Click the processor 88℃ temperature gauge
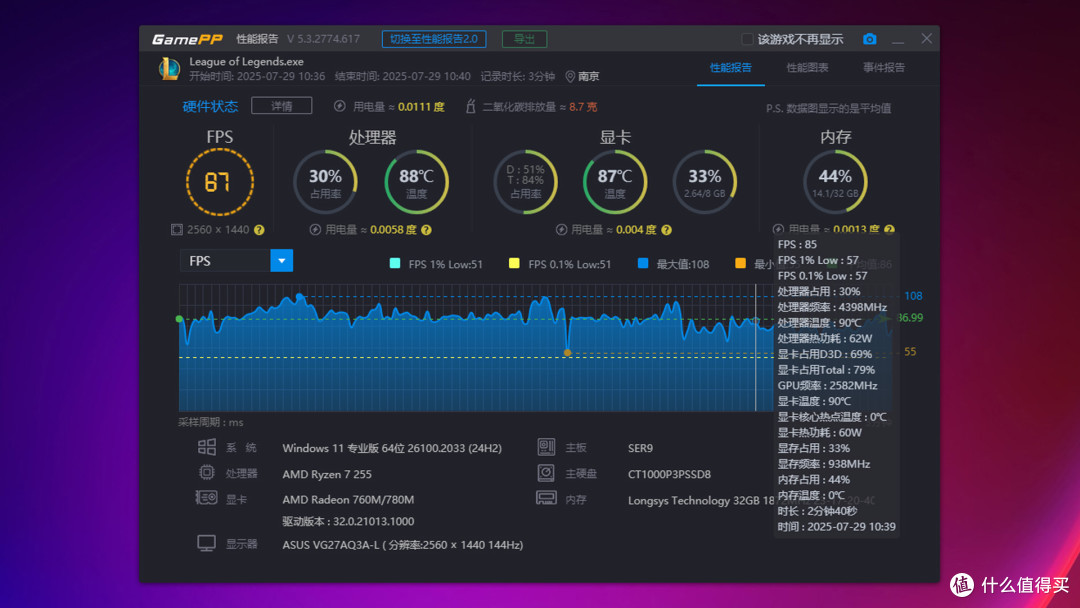The image size is (1080, 608). click(x=417, y=182)
